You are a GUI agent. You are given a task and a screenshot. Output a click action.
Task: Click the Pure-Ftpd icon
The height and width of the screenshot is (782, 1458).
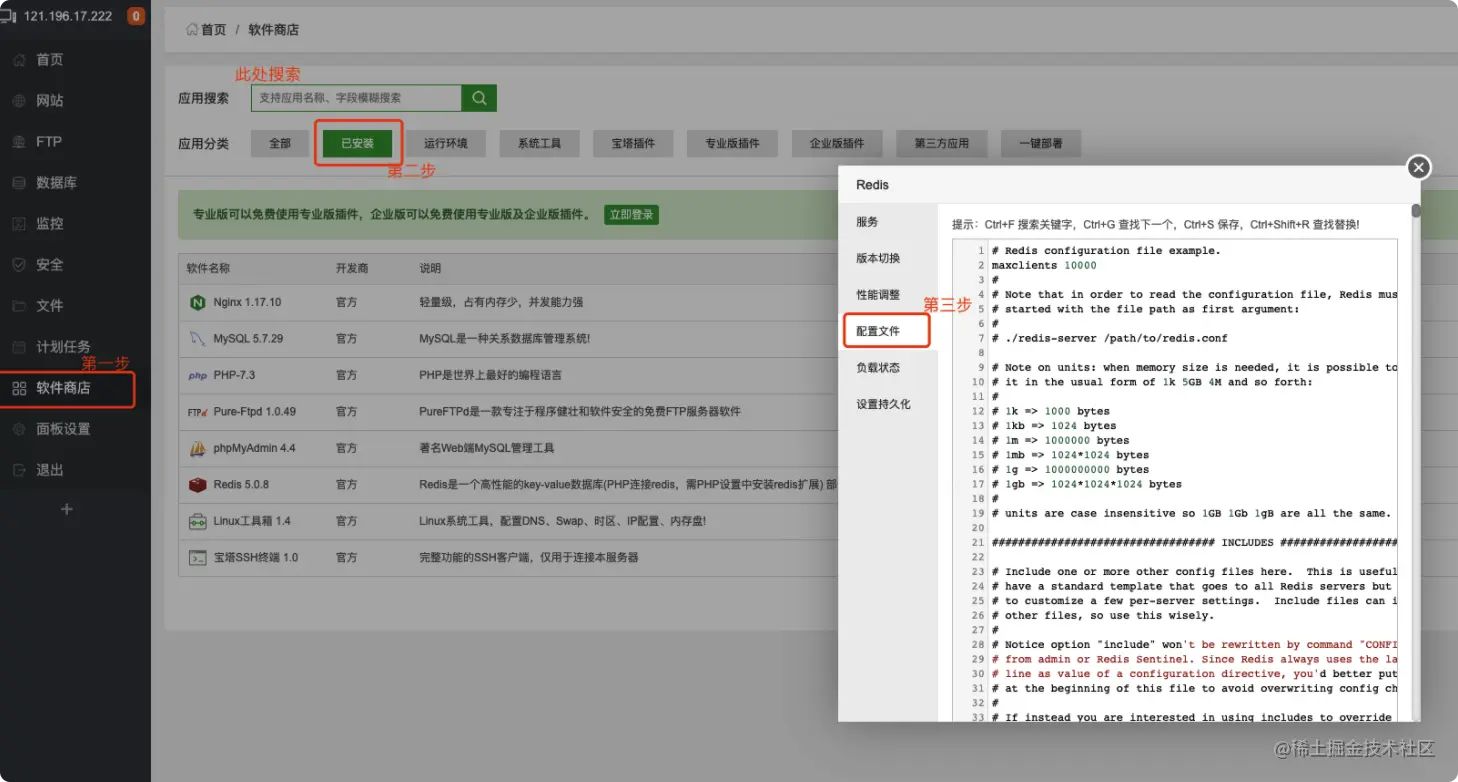click(197, 412)
